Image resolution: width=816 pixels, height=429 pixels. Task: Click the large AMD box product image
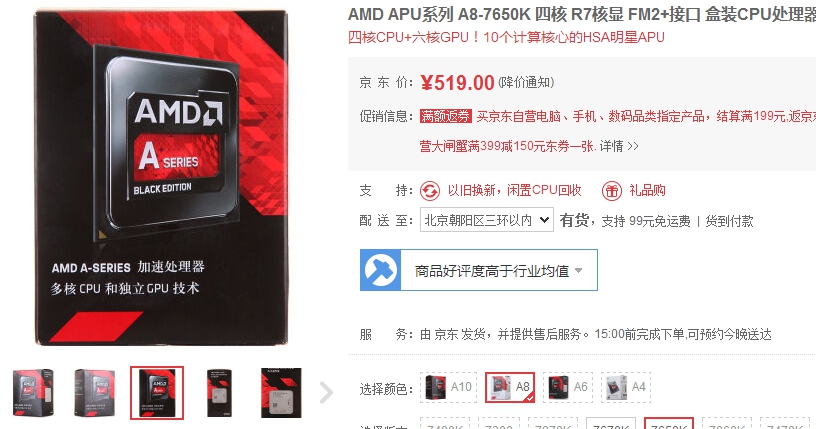tap(161, 178)
